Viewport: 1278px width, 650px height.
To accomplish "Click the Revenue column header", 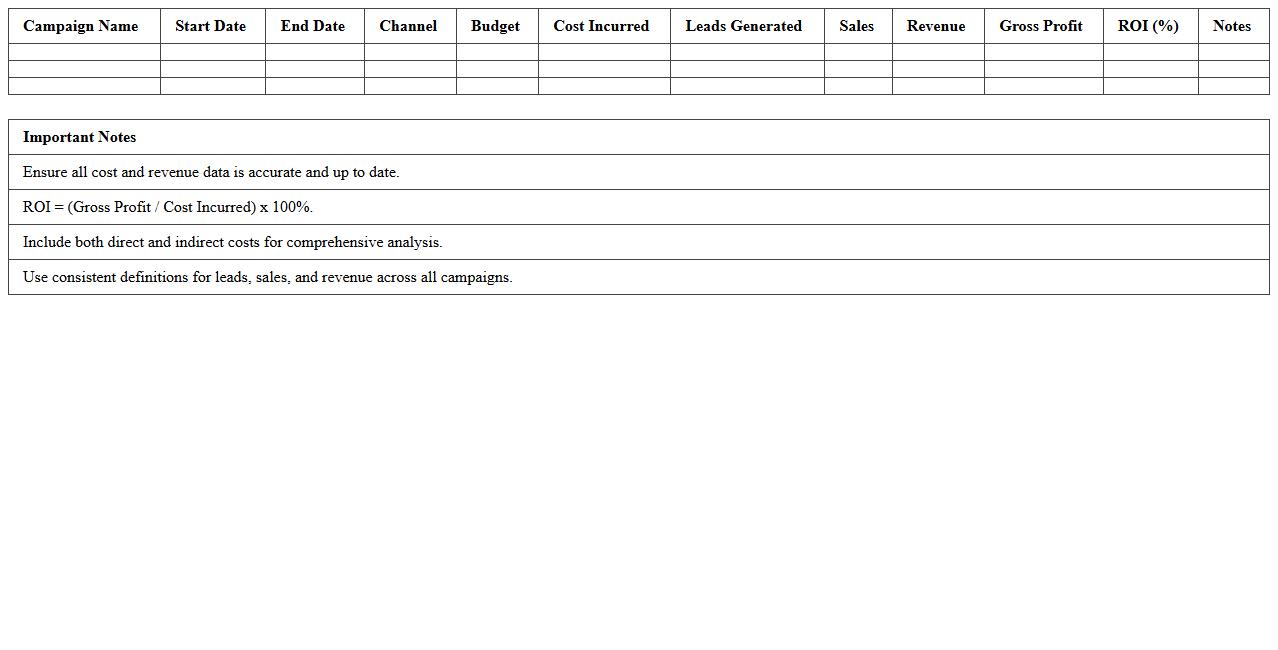I will [936, 26].
